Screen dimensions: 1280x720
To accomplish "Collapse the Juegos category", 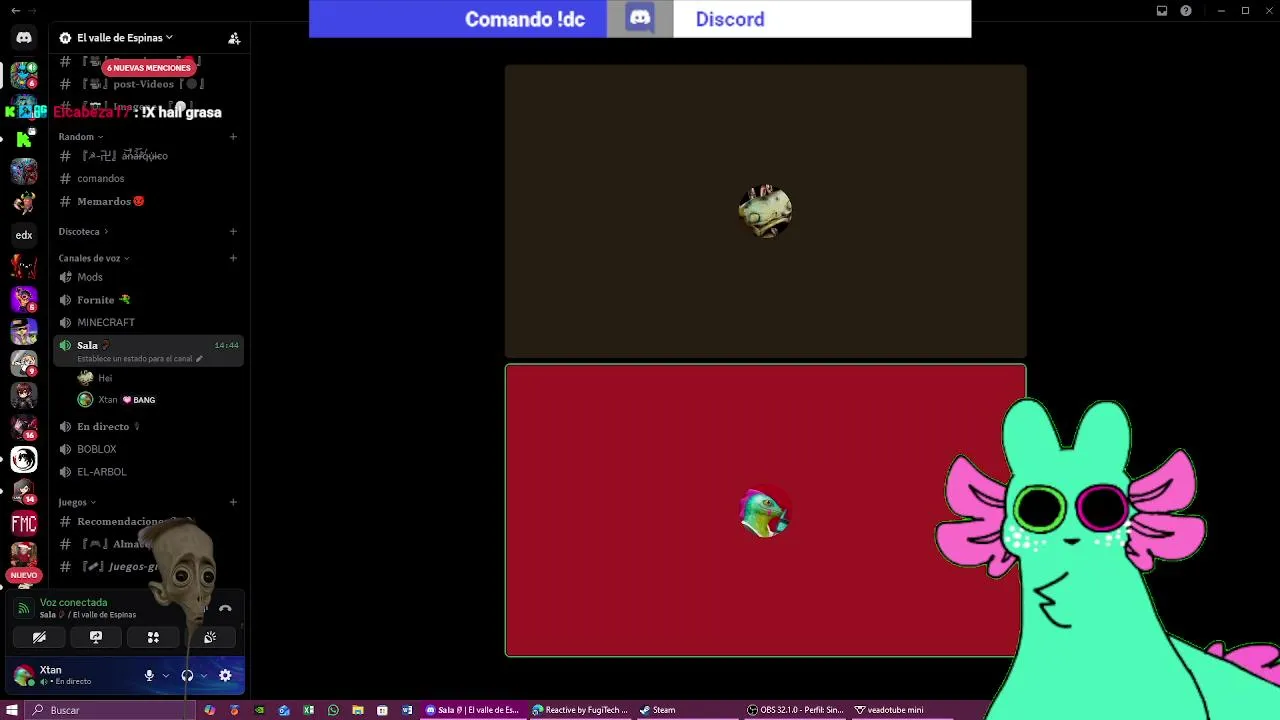I will tap(77, 502).
